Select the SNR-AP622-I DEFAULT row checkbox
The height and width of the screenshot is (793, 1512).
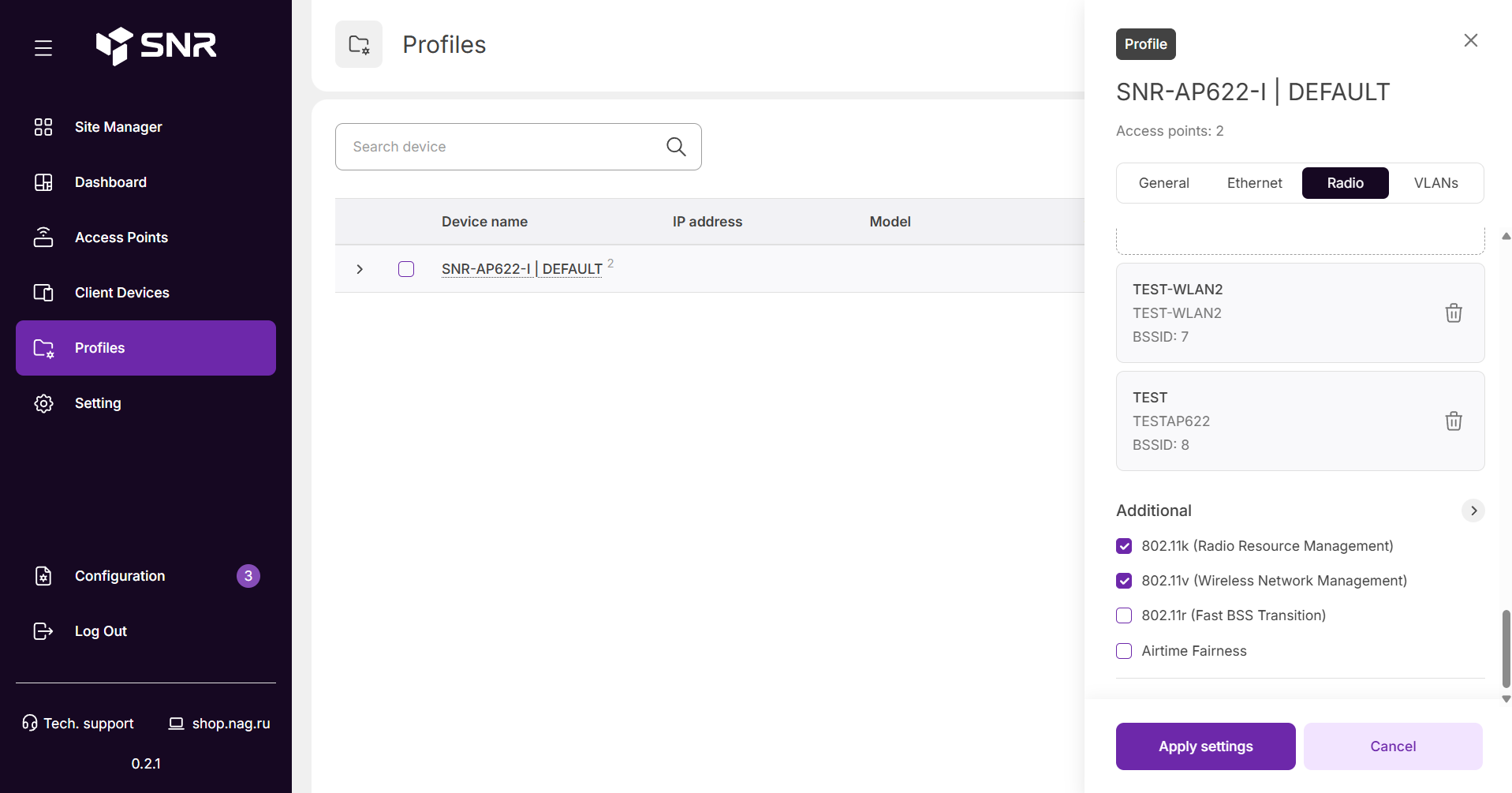point(406,269)
